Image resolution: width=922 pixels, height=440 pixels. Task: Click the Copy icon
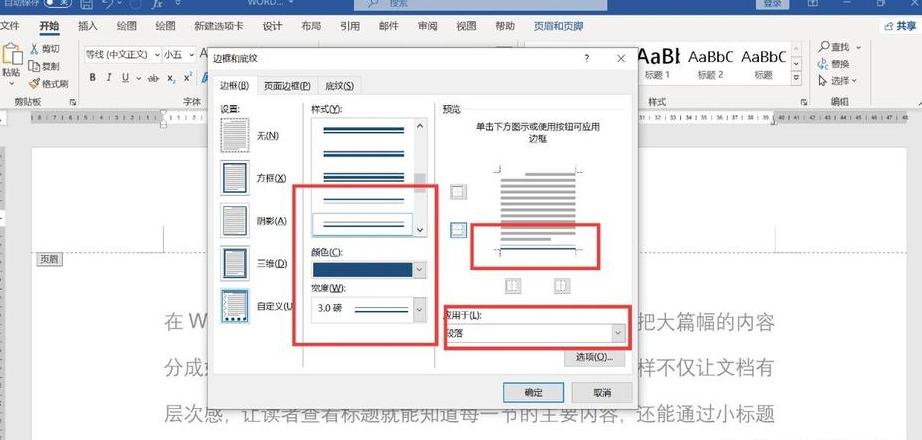34,66
